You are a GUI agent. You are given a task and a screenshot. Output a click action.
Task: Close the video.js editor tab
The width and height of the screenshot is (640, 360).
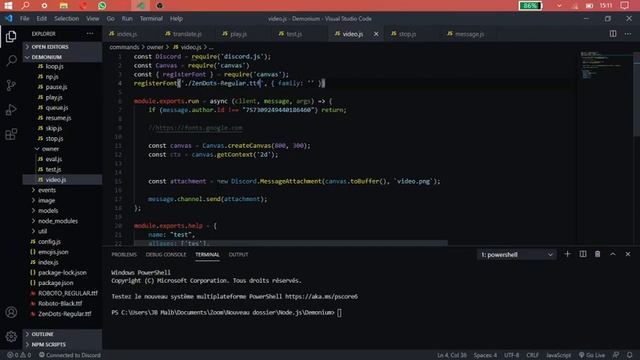point(376,34)
